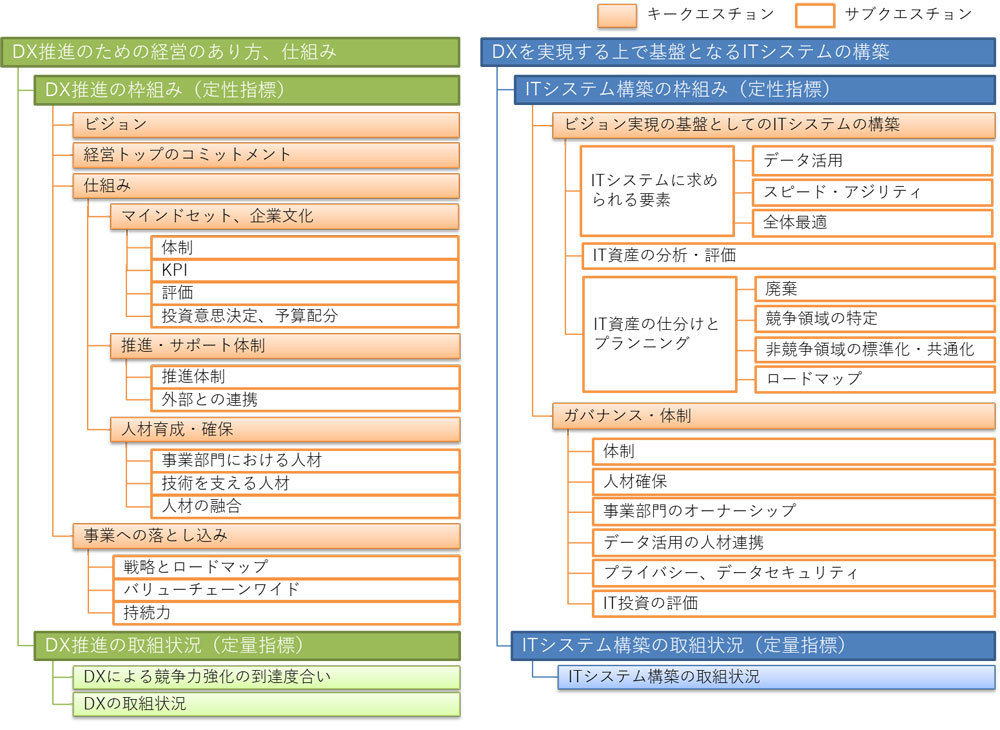
Task: Click the IT資産の仕分けとプランニング box
Action: coord(659,334)
